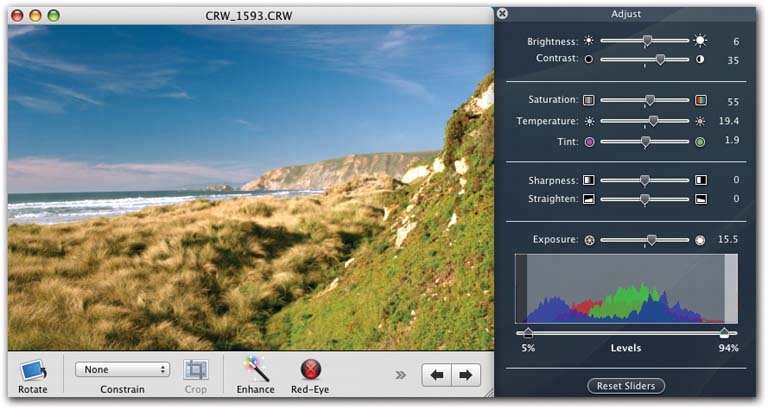The width and height of the screenshot is (768, 410).
Task: Click the yellow minimize window button
Action: 35,16
